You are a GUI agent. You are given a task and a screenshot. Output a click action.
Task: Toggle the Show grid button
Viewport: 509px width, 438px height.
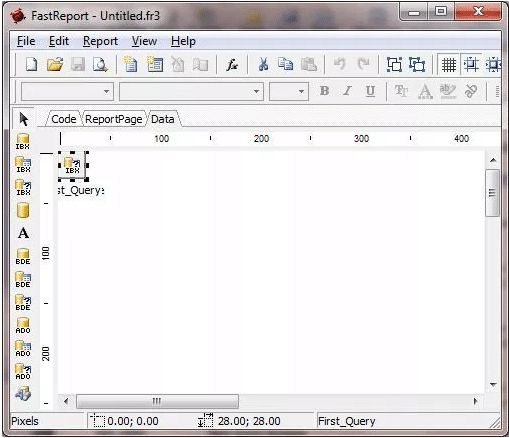coord(449,65)
